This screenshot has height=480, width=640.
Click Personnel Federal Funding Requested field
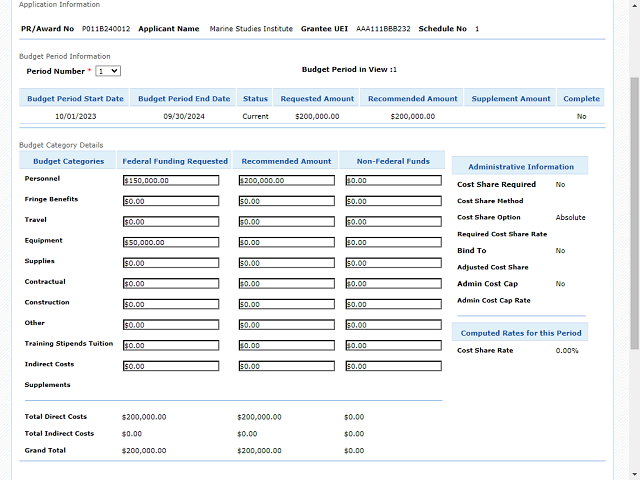[170, 181]
